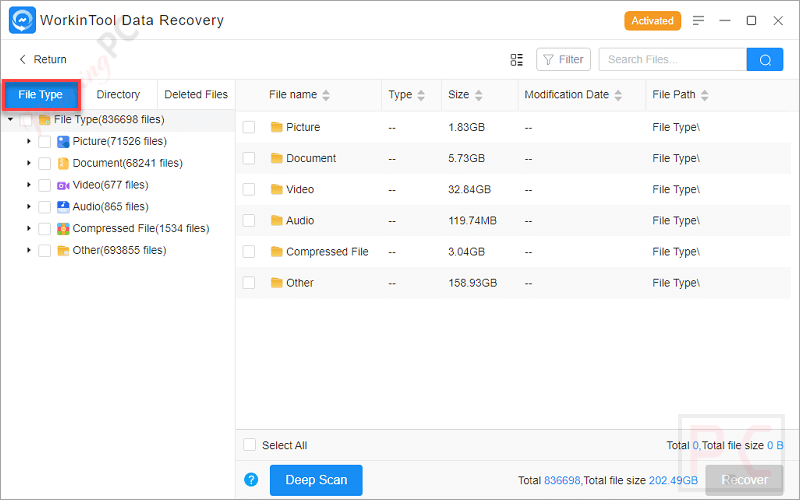This screenshot has width=800, height=500.
Task: Open the Filter options button
Action: [x=563, y=60]
